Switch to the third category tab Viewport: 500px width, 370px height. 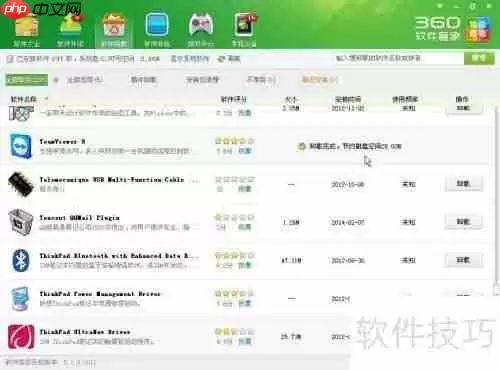144,80
